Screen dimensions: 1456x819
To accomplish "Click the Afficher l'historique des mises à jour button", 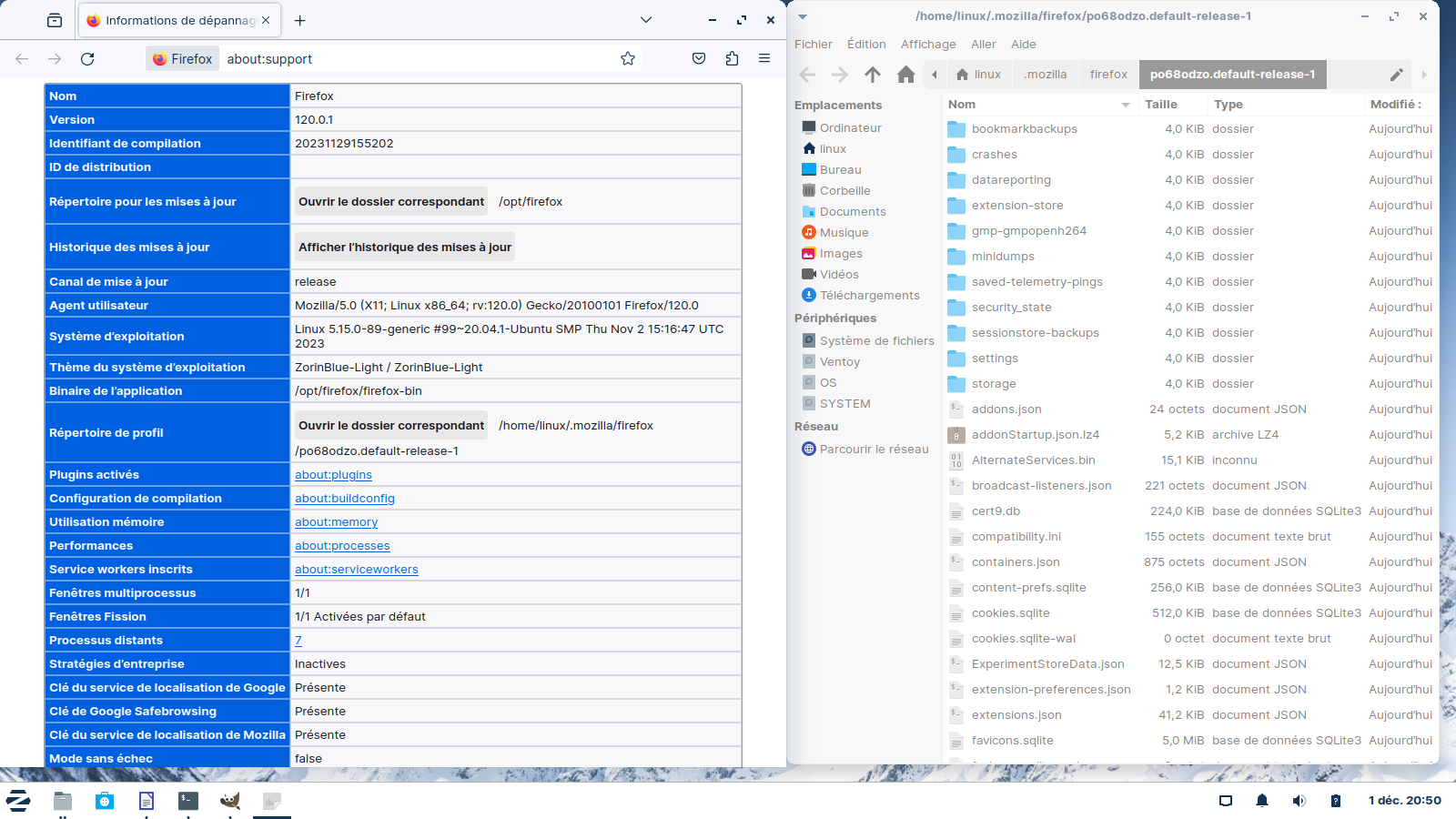I will click(x=405, y=248).
